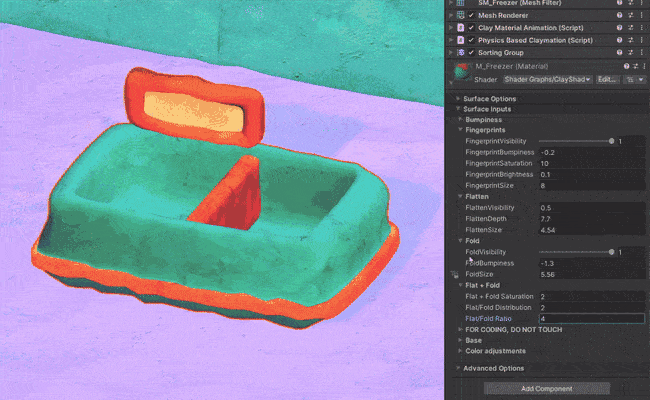Click Physics Based Claymation script icon
650x400 pixels.
click(459, 40)
